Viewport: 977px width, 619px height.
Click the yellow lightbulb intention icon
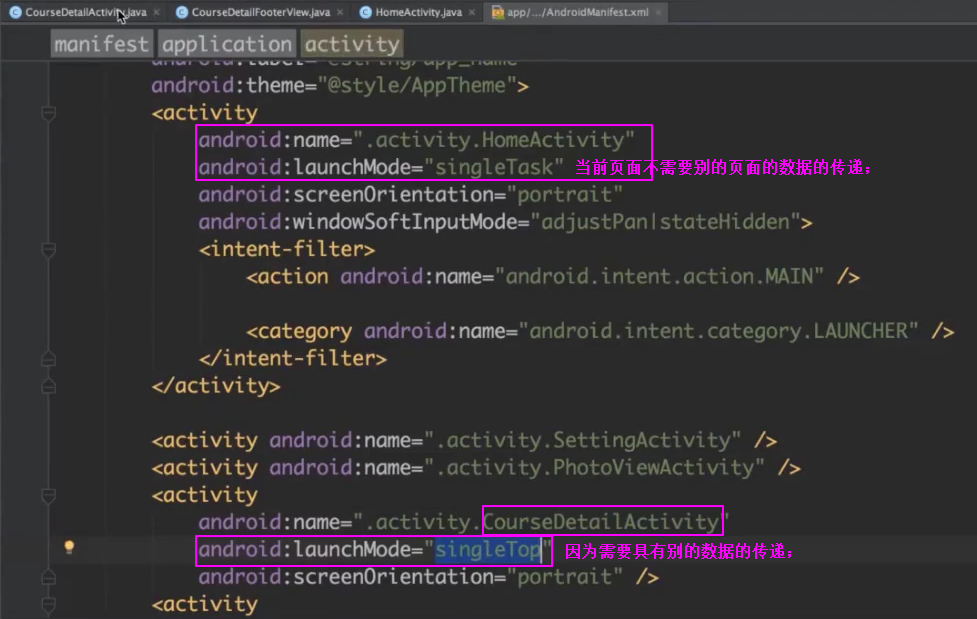pos(69,547)
